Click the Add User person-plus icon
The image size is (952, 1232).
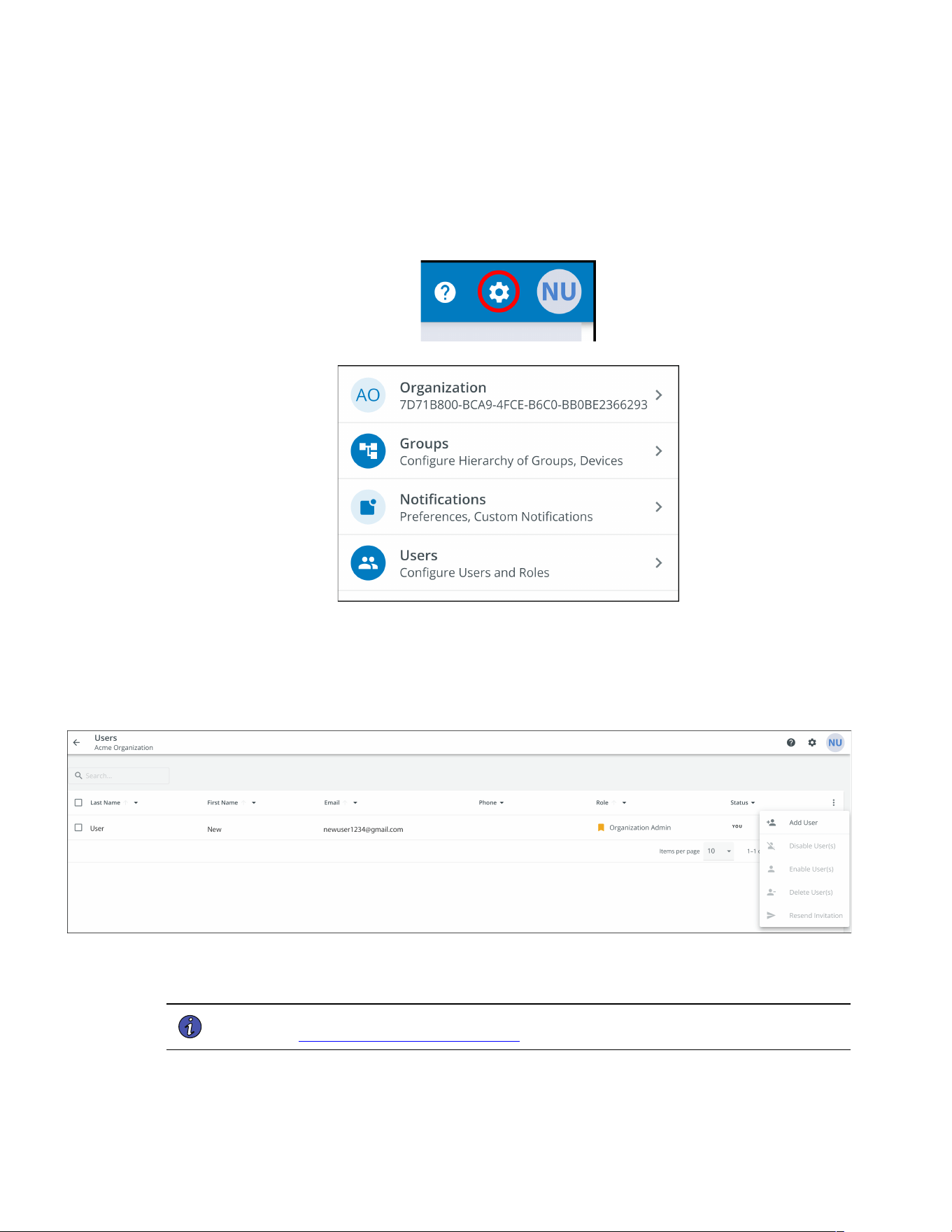pyautogui.click(x=771, y=823)
